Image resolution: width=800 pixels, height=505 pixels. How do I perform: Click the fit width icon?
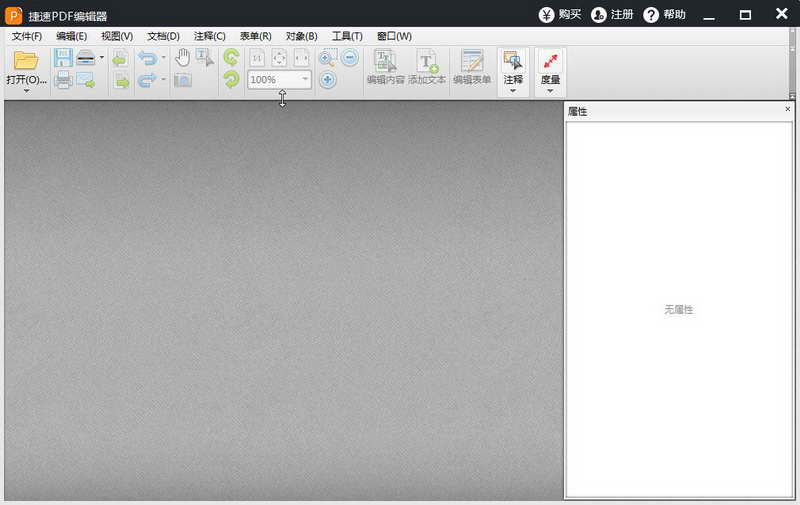coord(302,58)
